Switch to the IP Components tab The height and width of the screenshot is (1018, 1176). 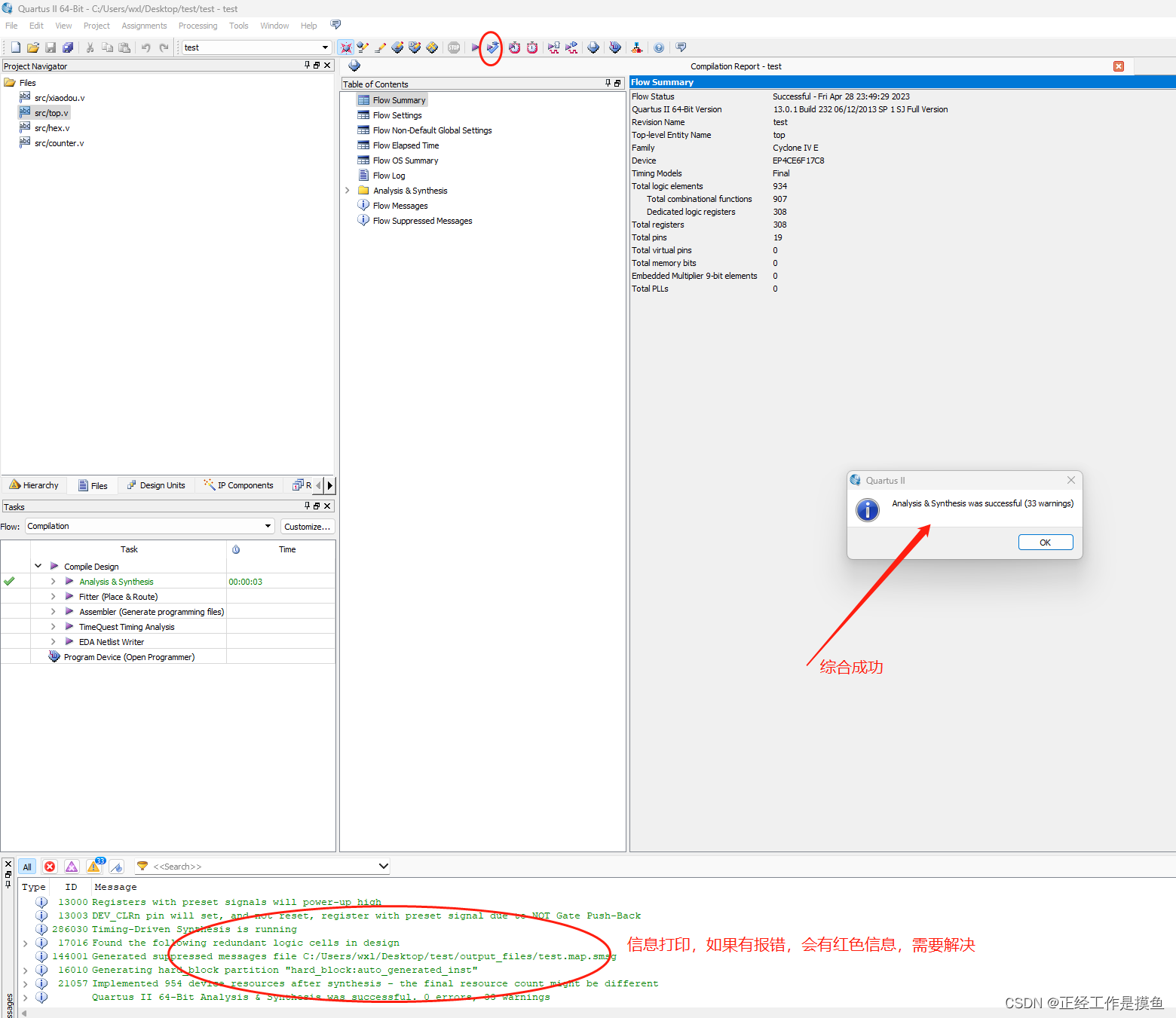click(238, 485)
